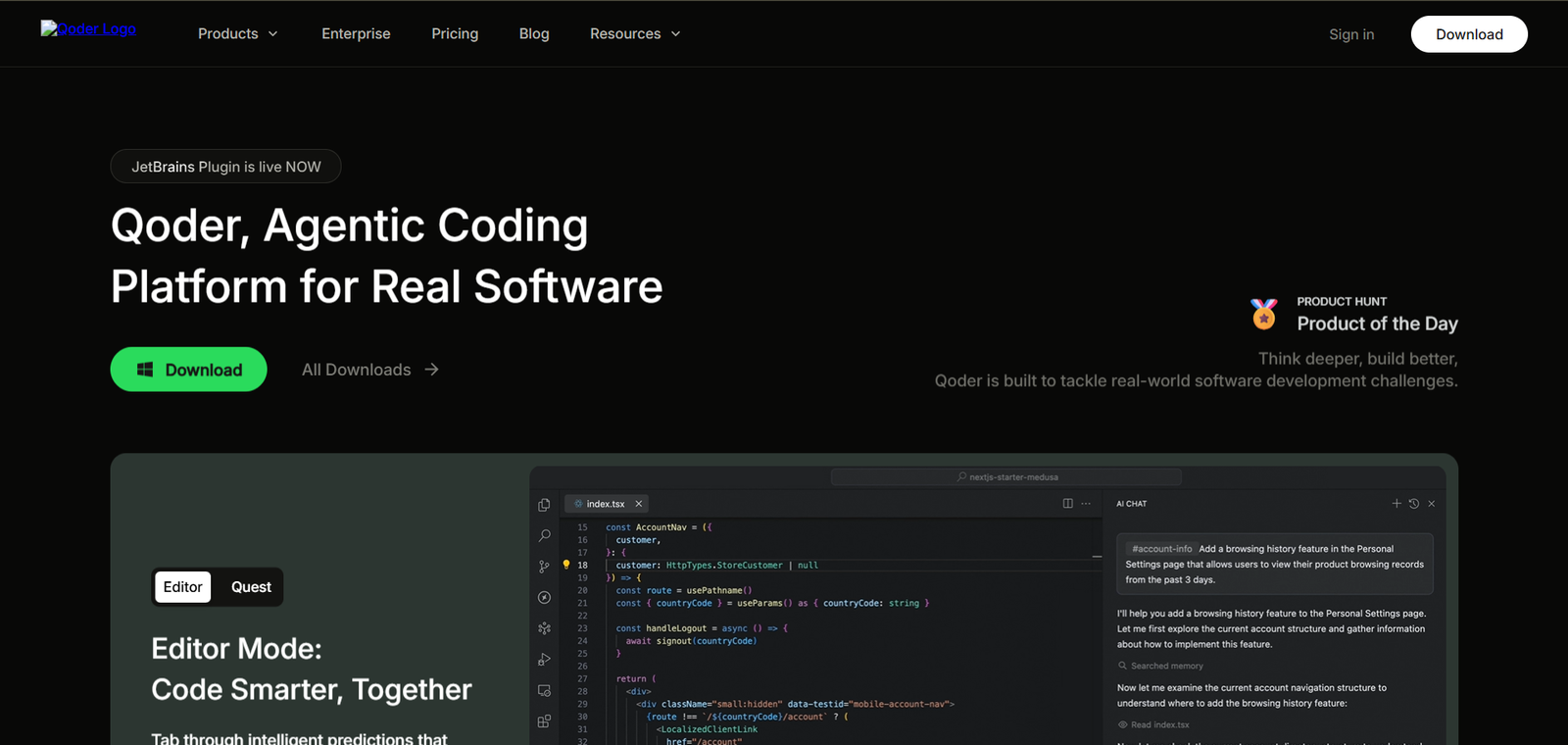Screen dimensions: 1568x745
Task: Click the Explorer files icon in editor sidebar
Action: [544, 505]
